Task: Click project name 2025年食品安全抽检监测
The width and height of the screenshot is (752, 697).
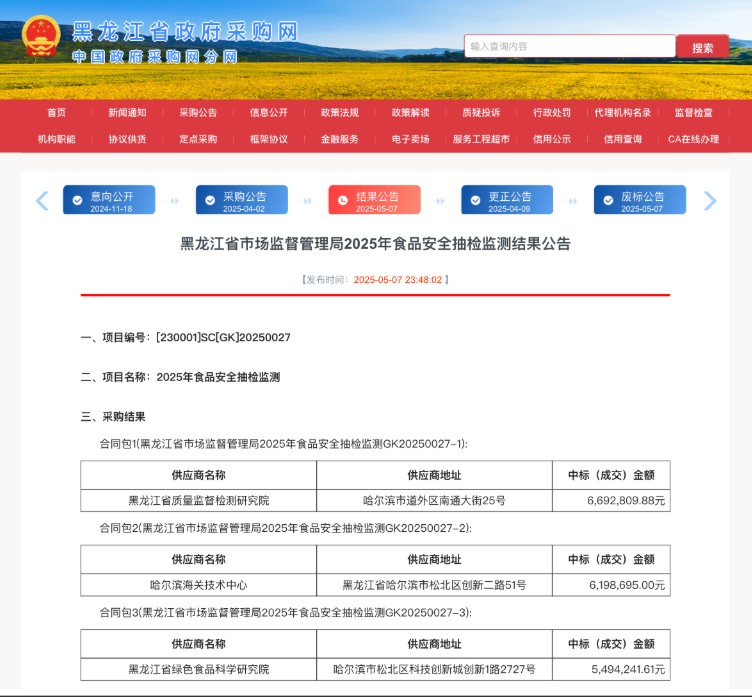Action: pyautogui.click(x=218, y=377)
